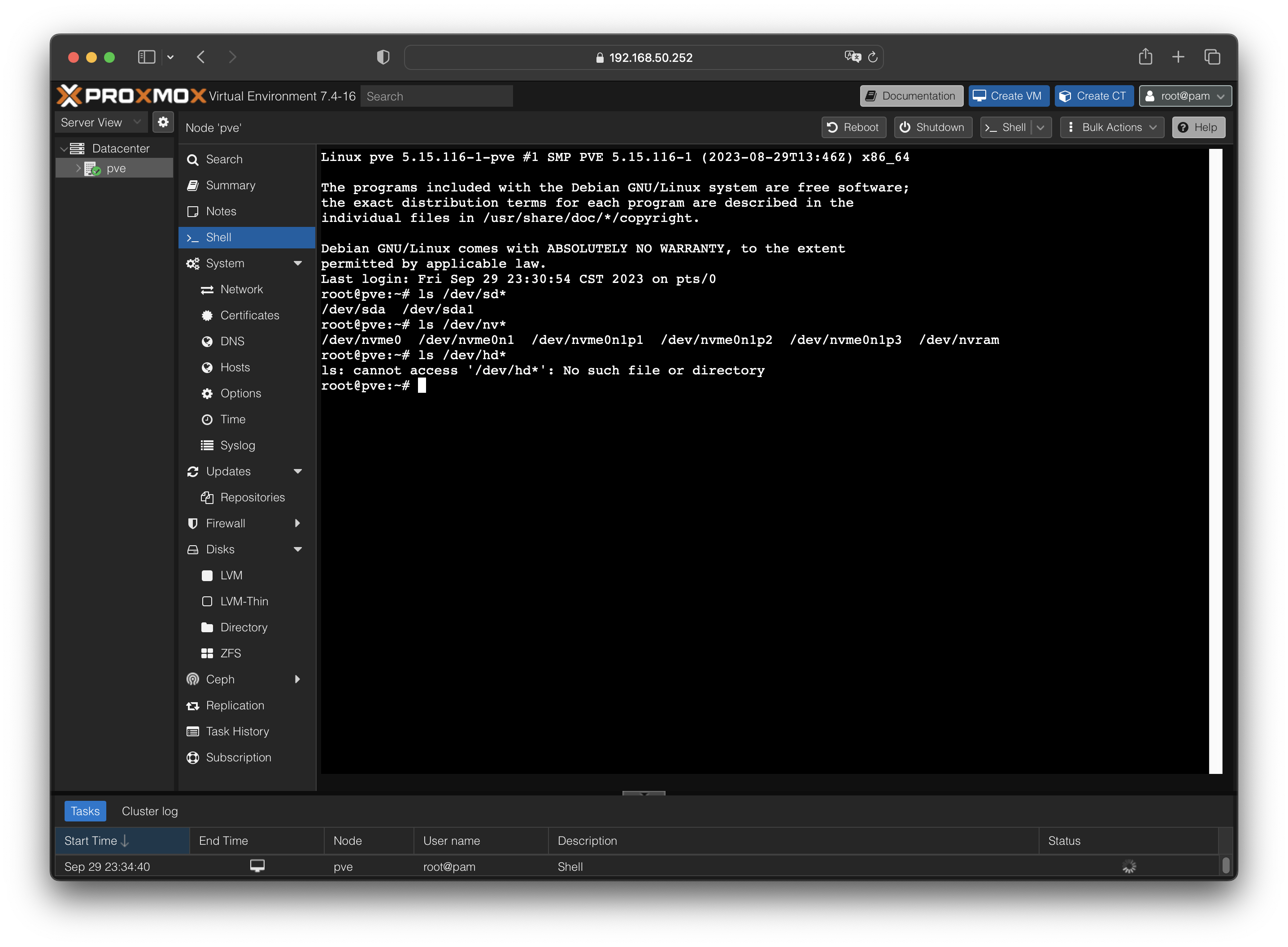
Task: Click the page reload icon in address bar
Action: pos(872,57)
